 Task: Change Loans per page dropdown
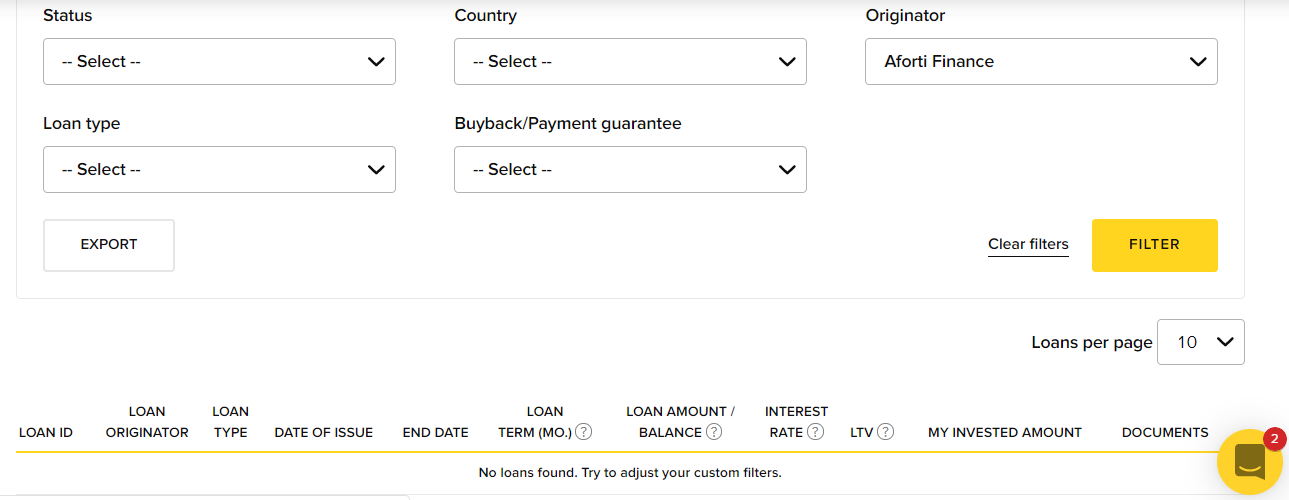[x=1200, y=342]
